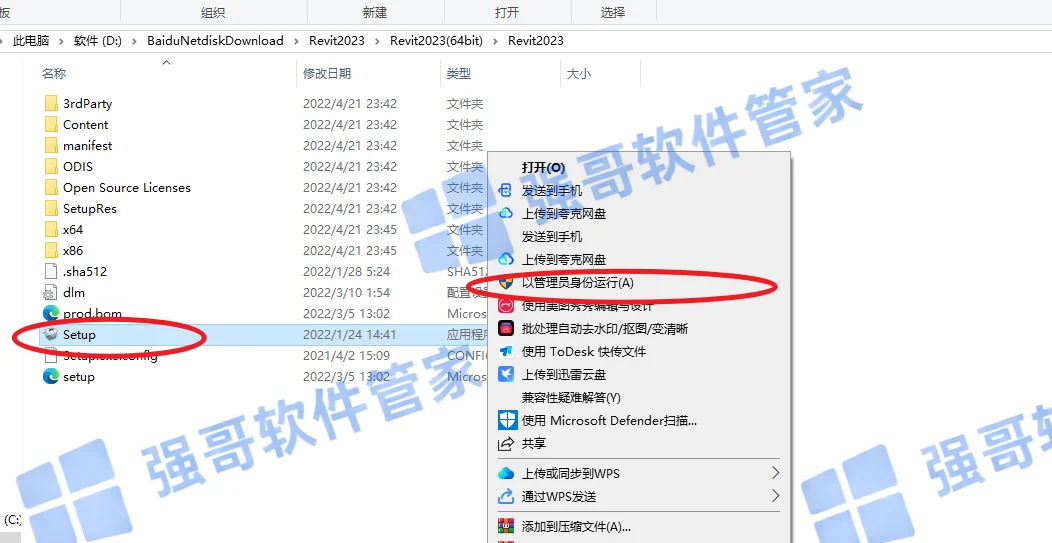Select the date cell 2021/4/2 15:09

coord(346,355)
